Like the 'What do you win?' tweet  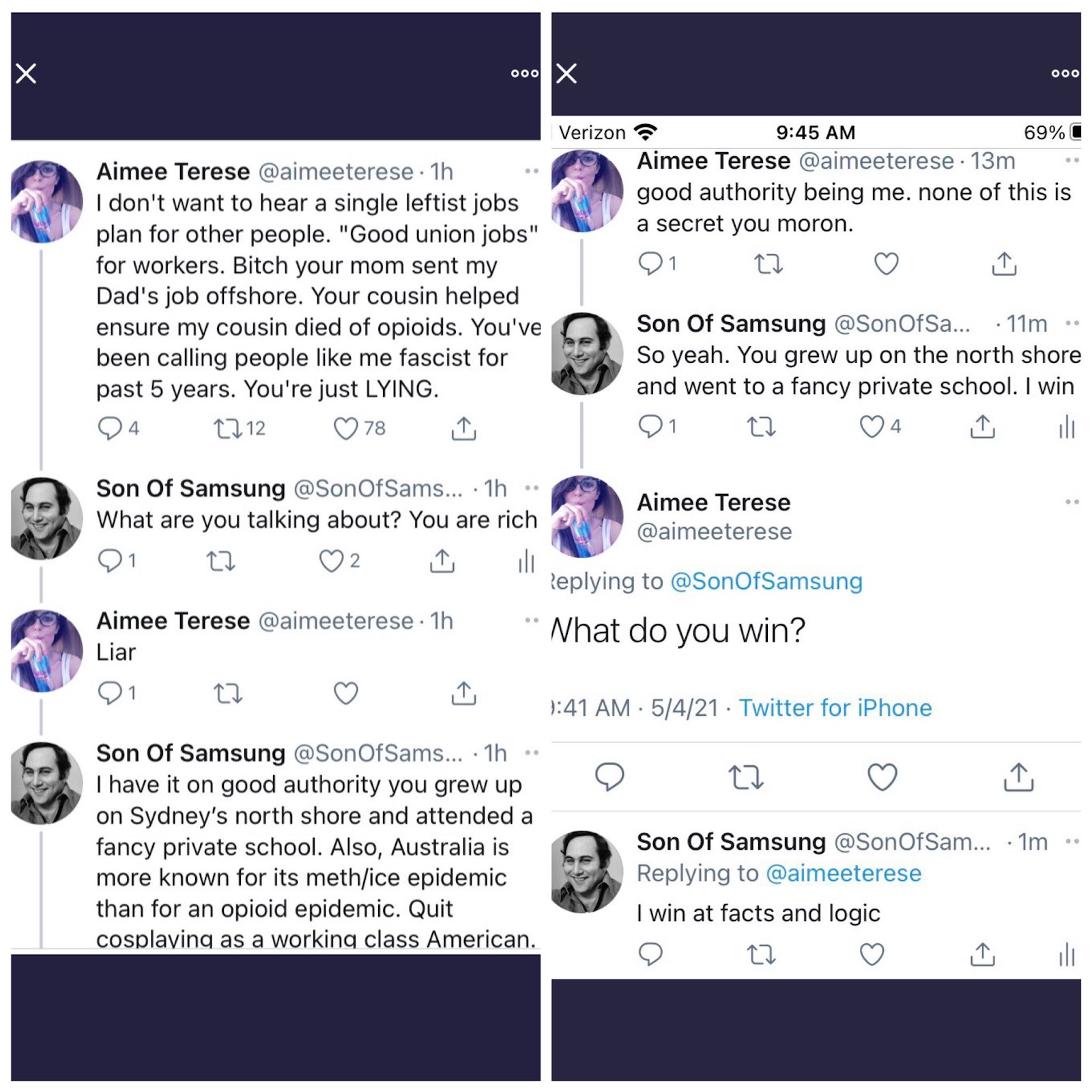click(882, 777)
